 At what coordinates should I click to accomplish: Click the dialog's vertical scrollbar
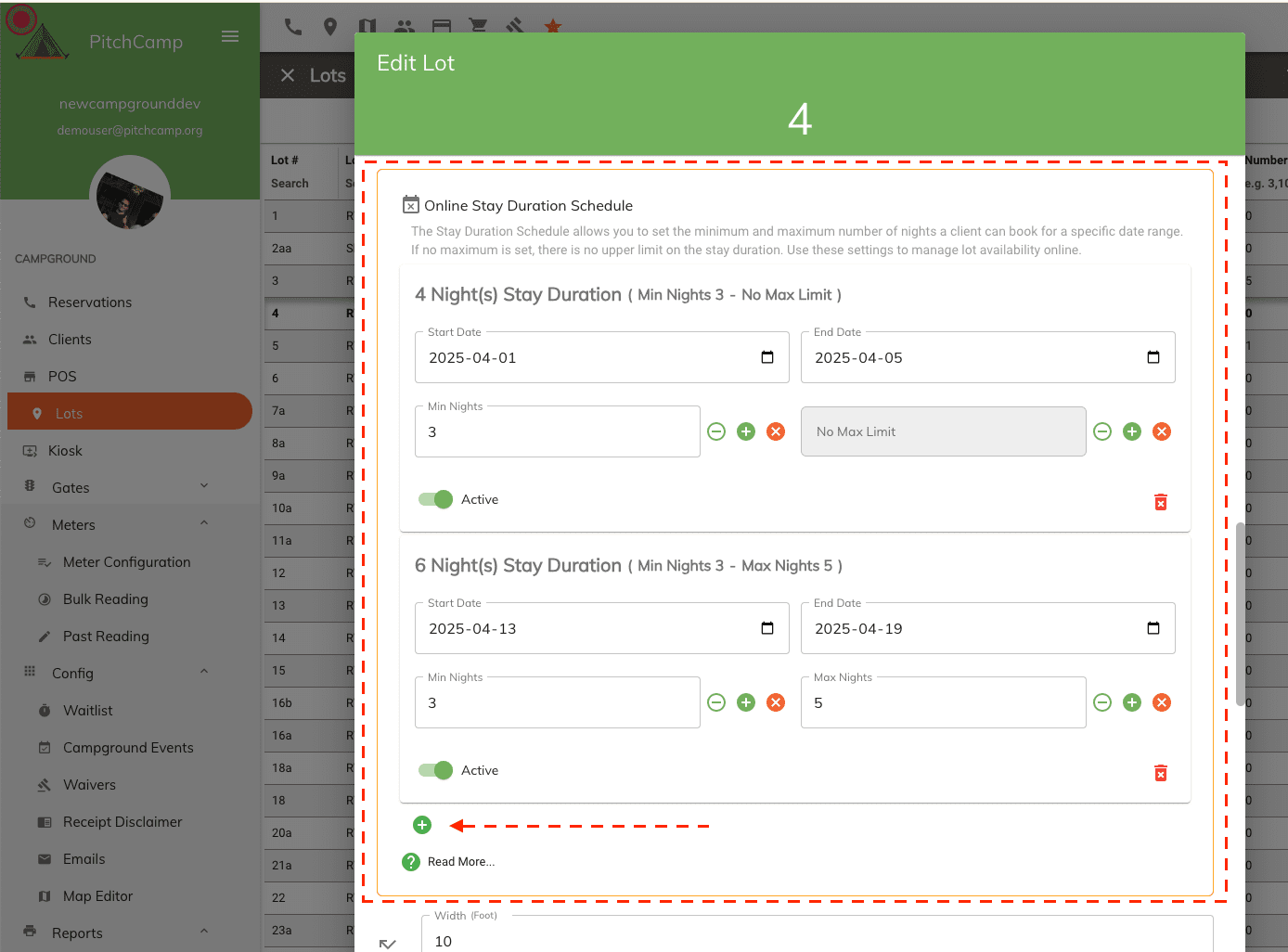pyautogui.click(x=1240, y=614)
